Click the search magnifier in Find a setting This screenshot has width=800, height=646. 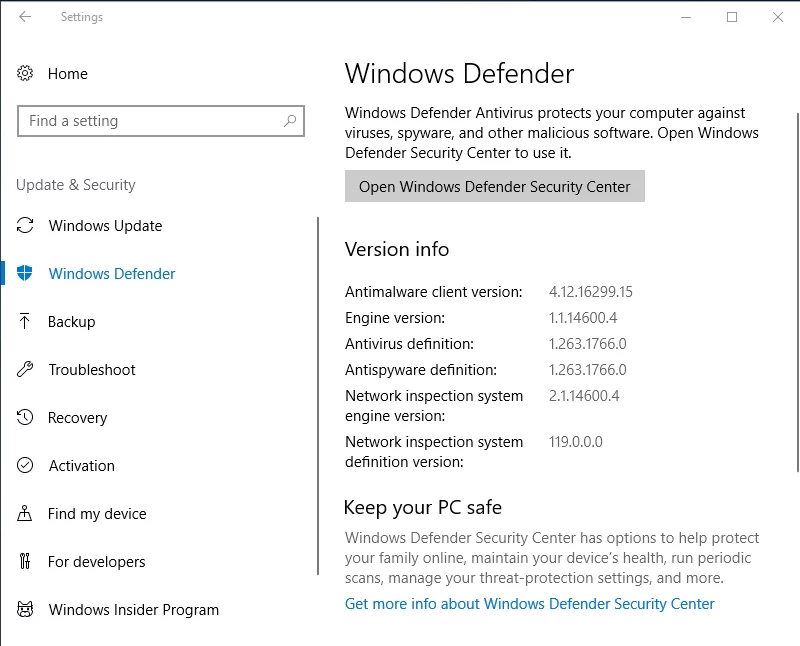pos(290,121)
